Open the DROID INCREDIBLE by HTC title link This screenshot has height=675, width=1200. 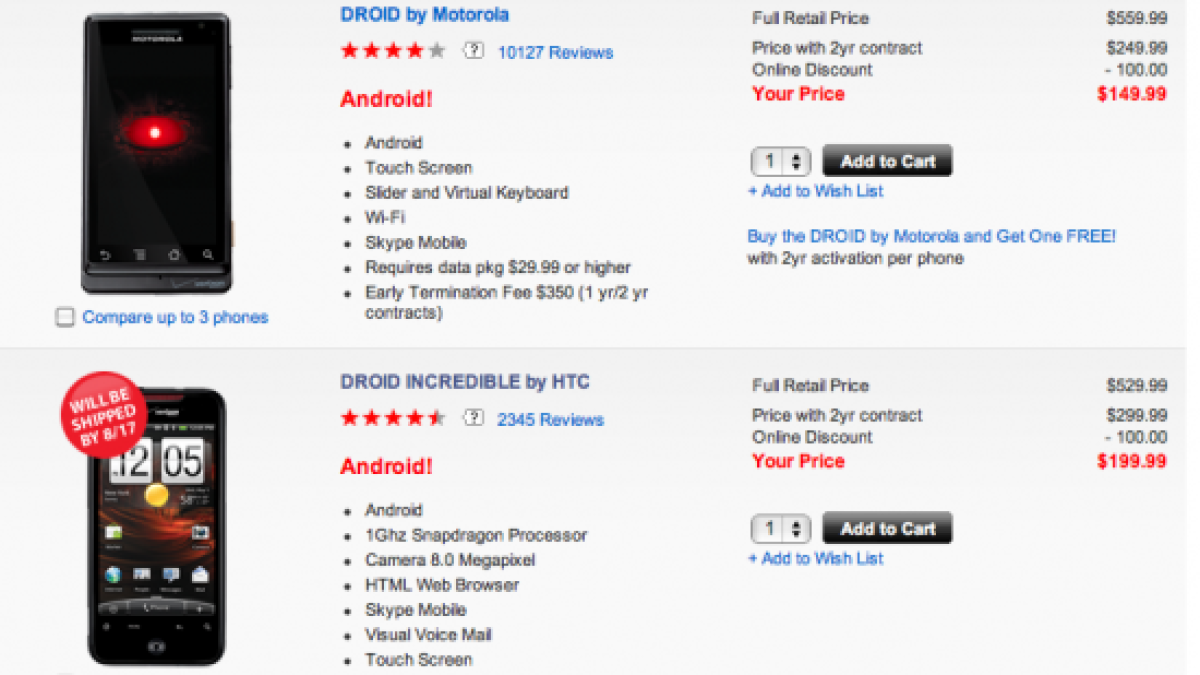[x=465, y=382]
